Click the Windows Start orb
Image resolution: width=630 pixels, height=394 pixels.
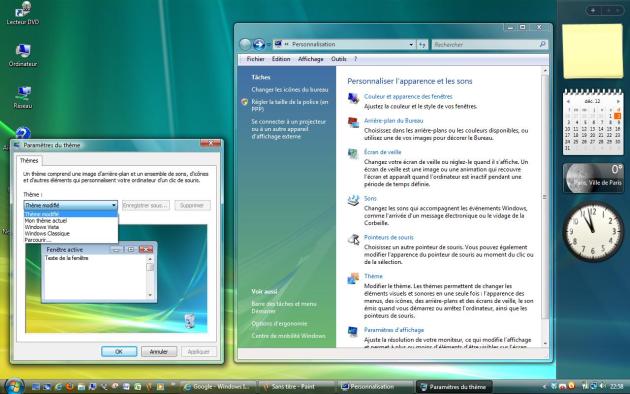[x=14, y=386]
